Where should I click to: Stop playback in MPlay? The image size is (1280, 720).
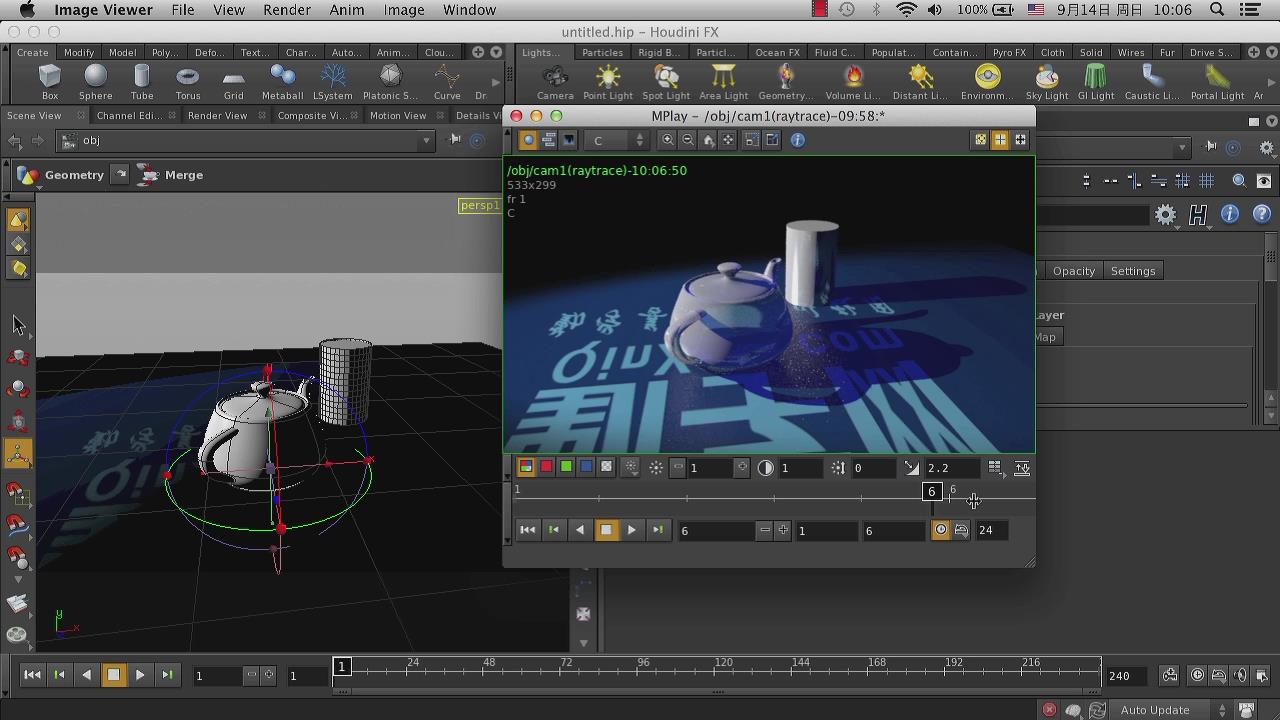606,530
